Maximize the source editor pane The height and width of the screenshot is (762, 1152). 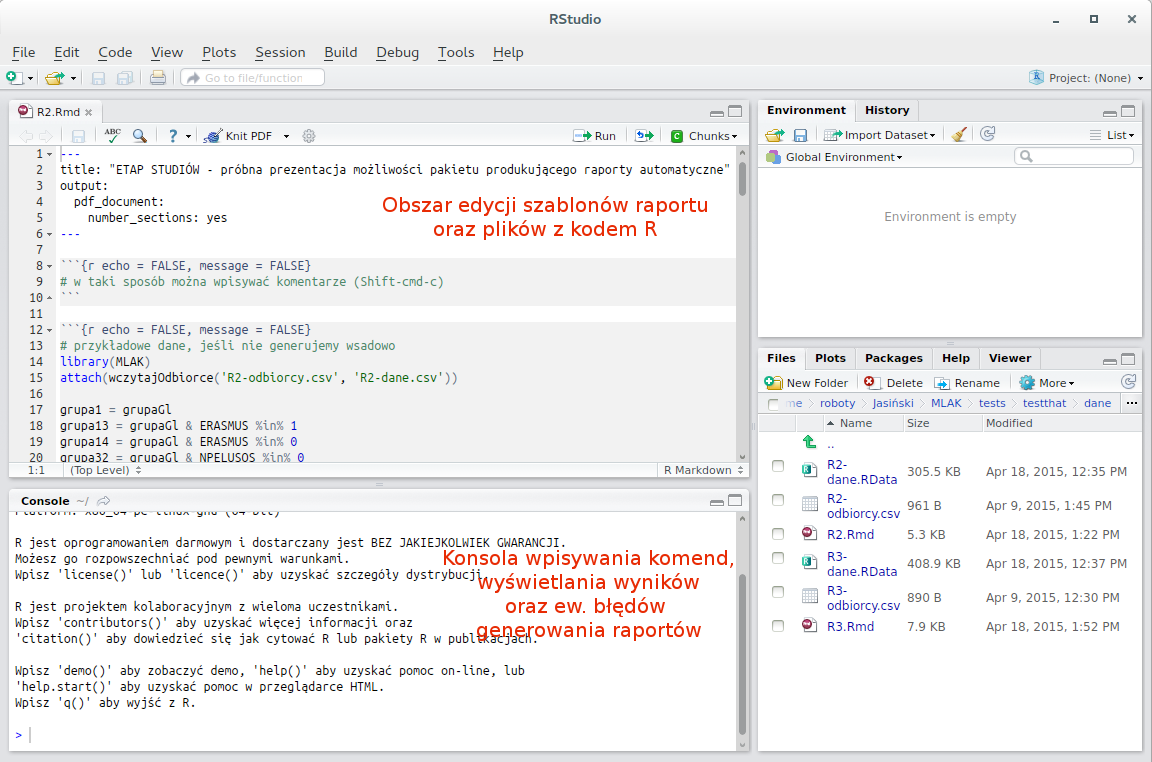tap(735, 112)
